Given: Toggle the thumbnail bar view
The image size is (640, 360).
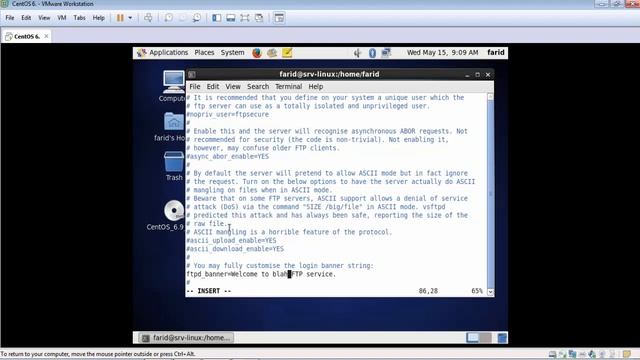Looking at the screenshot, I should pos(231,18).
